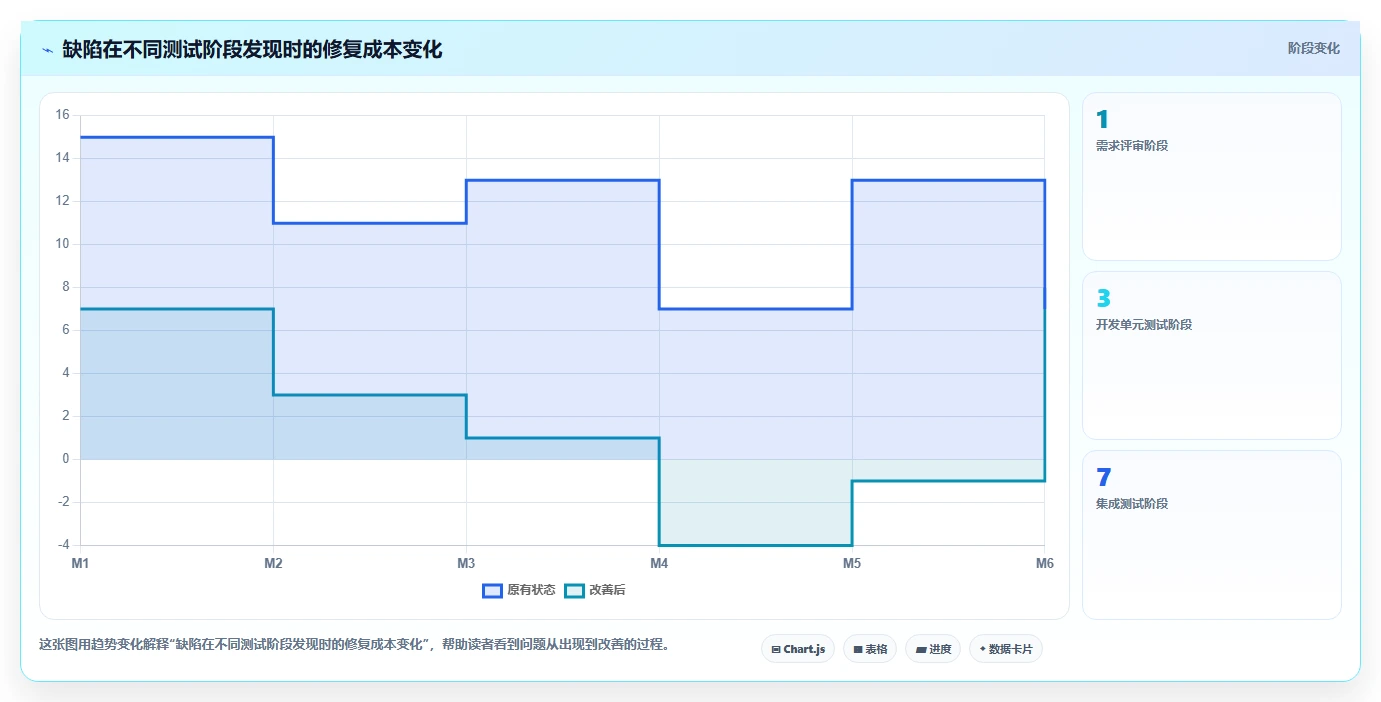This screenshot has width=1381, height=702.
Task: Select the 表格 tag
Action: [x=870, y=649]
